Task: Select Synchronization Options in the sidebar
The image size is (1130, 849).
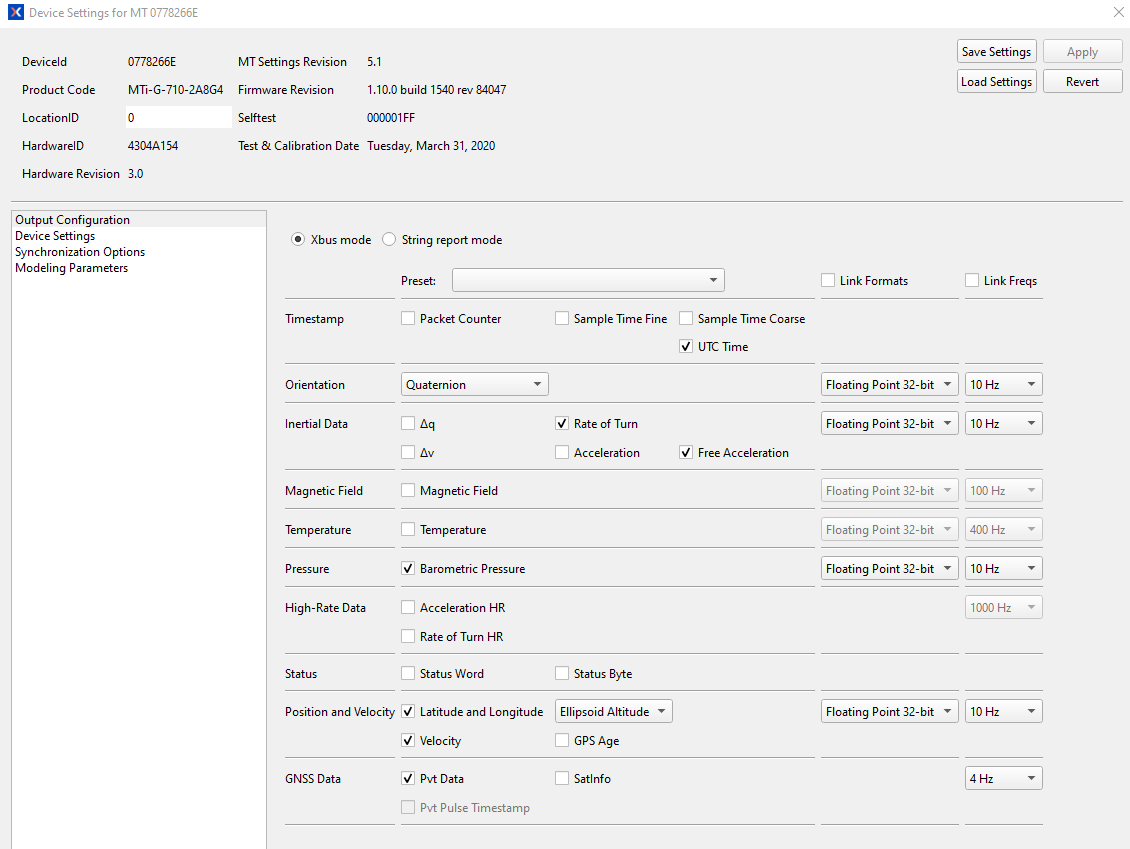Action: pyautogui.click(x=80, y=251)
